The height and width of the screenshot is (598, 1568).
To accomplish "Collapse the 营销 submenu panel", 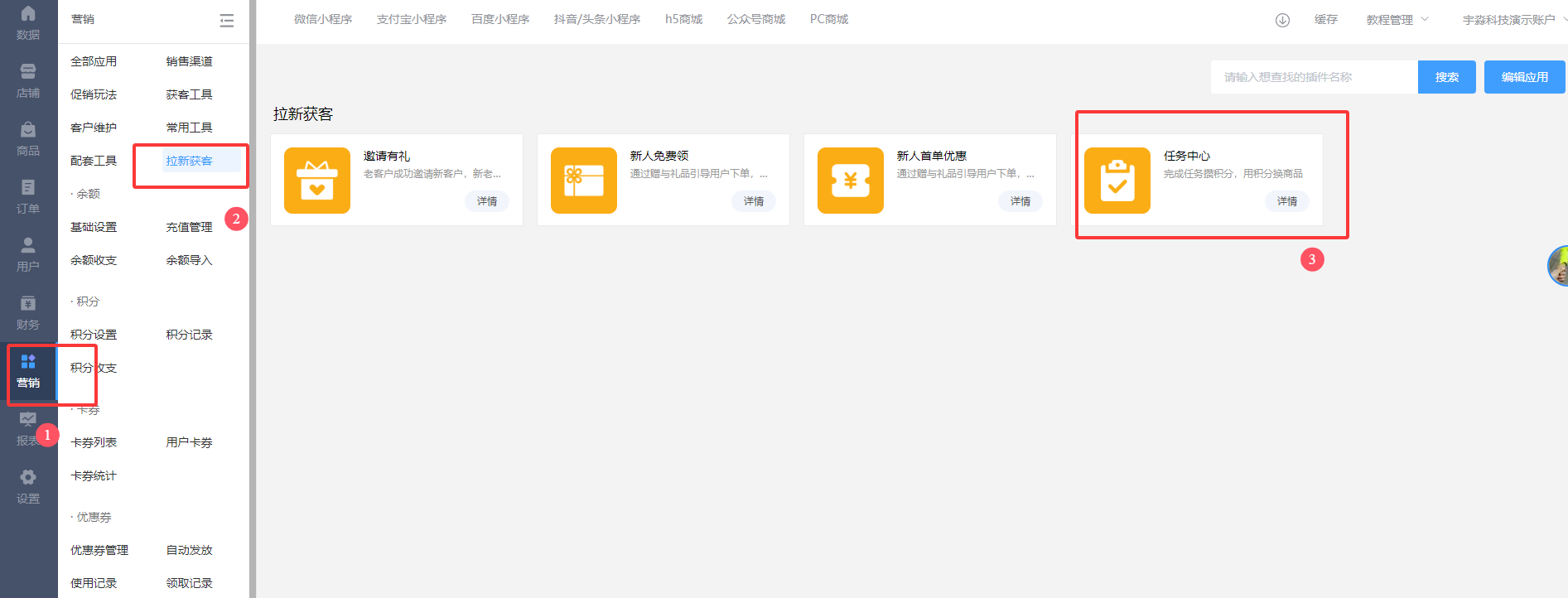I will tap(226, 21).
